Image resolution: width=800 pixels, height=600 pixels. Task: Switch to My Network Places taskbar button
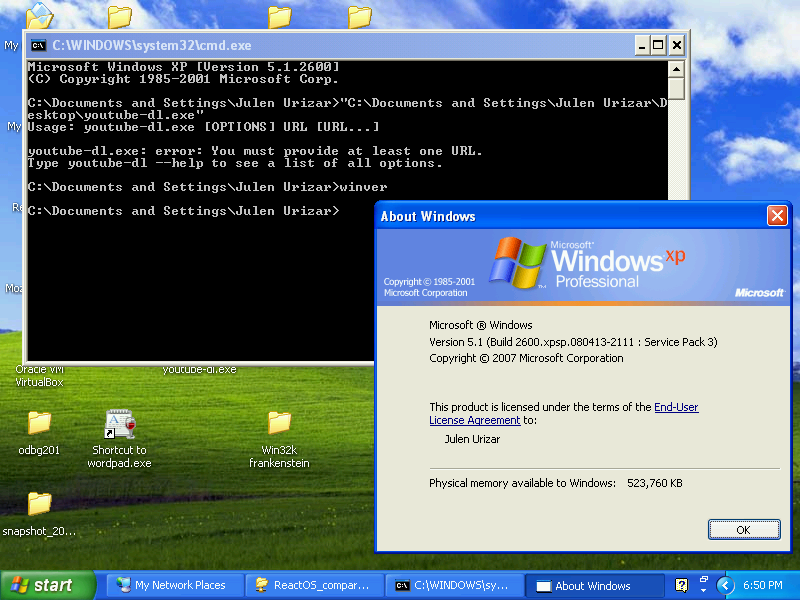pyautogui.click(x=171, y=585)
